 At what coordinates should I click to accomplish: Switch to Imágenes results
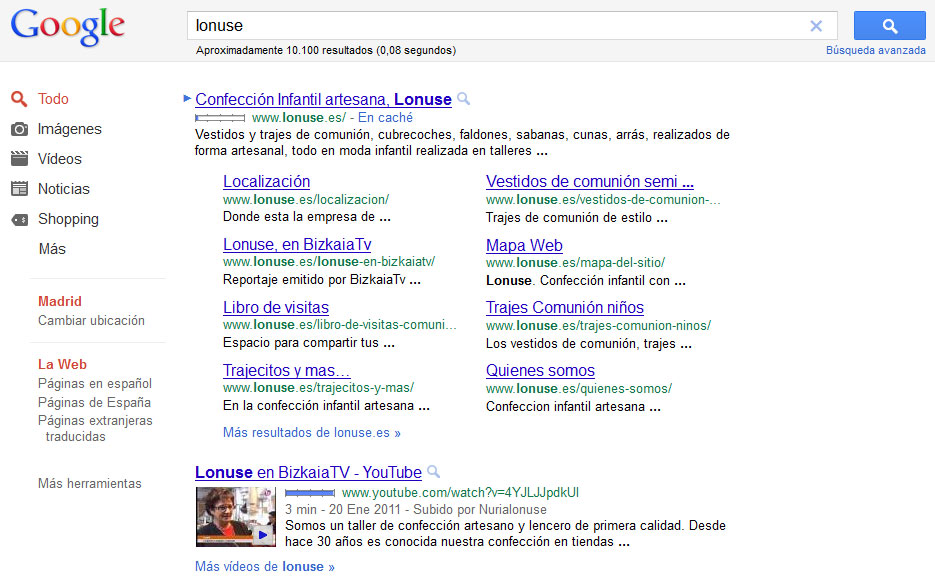69,129
